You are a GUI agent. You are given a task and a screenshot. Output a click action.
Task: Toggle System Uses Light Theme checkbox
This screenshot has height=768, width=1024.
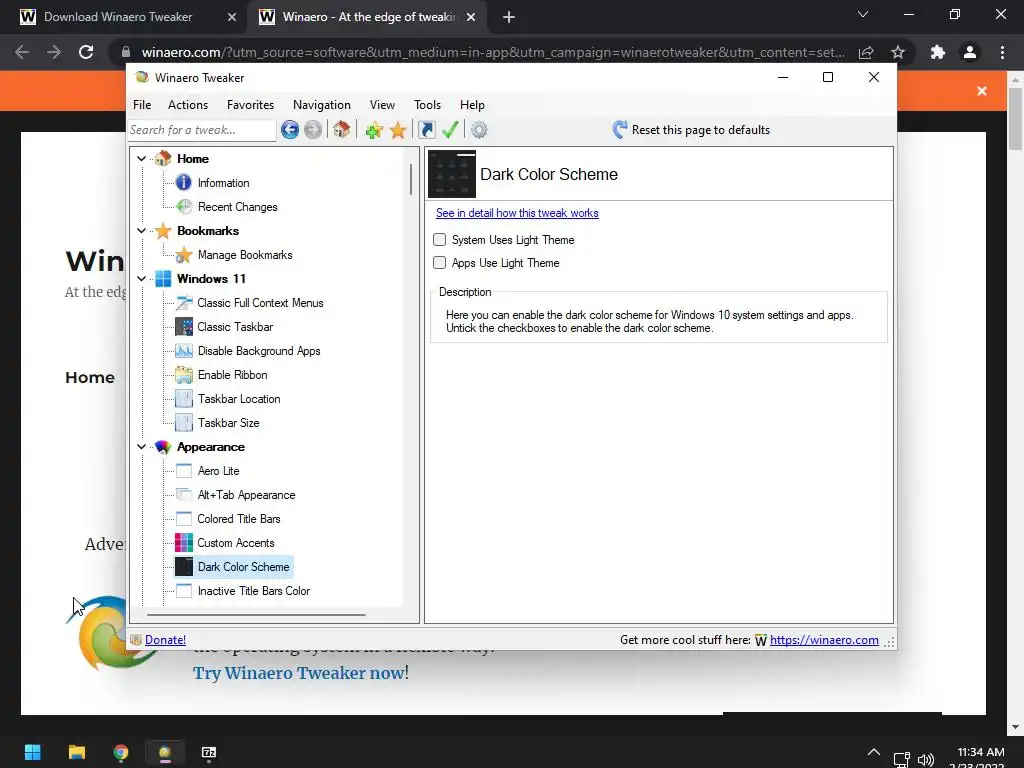pos(440,240)
